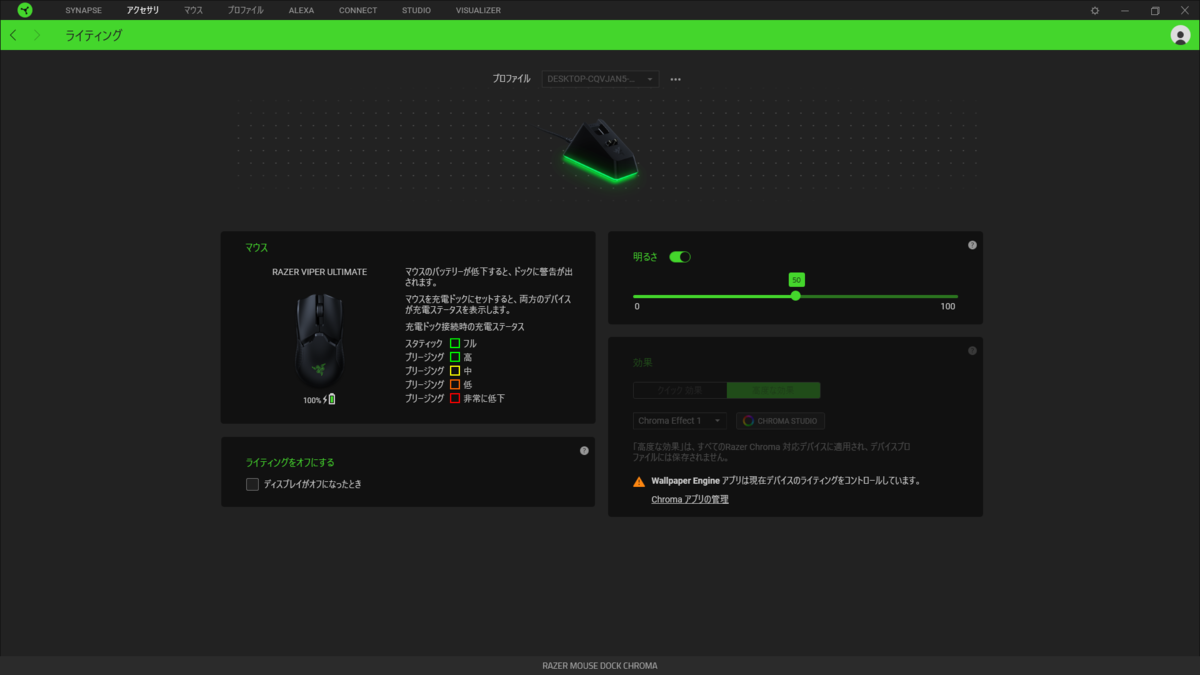1200x675 pixels.
Task: Click the green 高 high-charge color swatch
Action: 455,357
